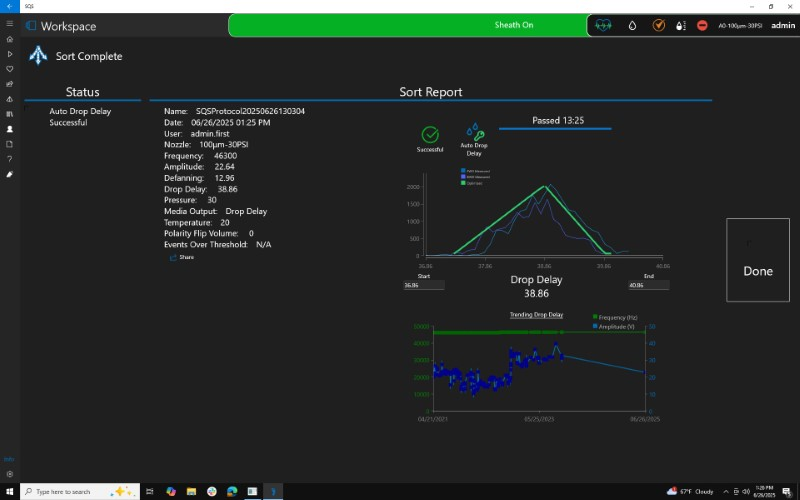Open the hamburger menu in the sidebar
The height and width of the screenshot is (500, 800).
pyautogui.click(x=9, y=23)
